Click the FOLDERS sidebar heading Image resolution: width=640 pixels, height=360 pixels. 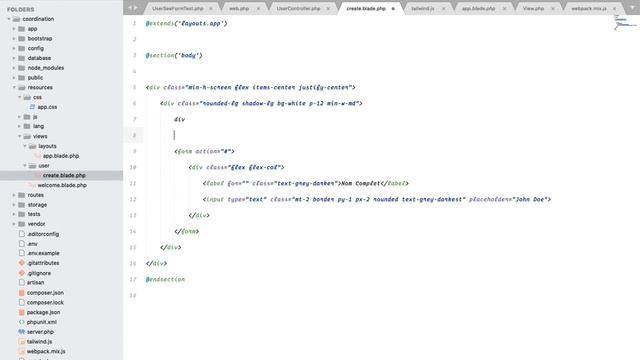pyautogui.click(x=21, y=9)
